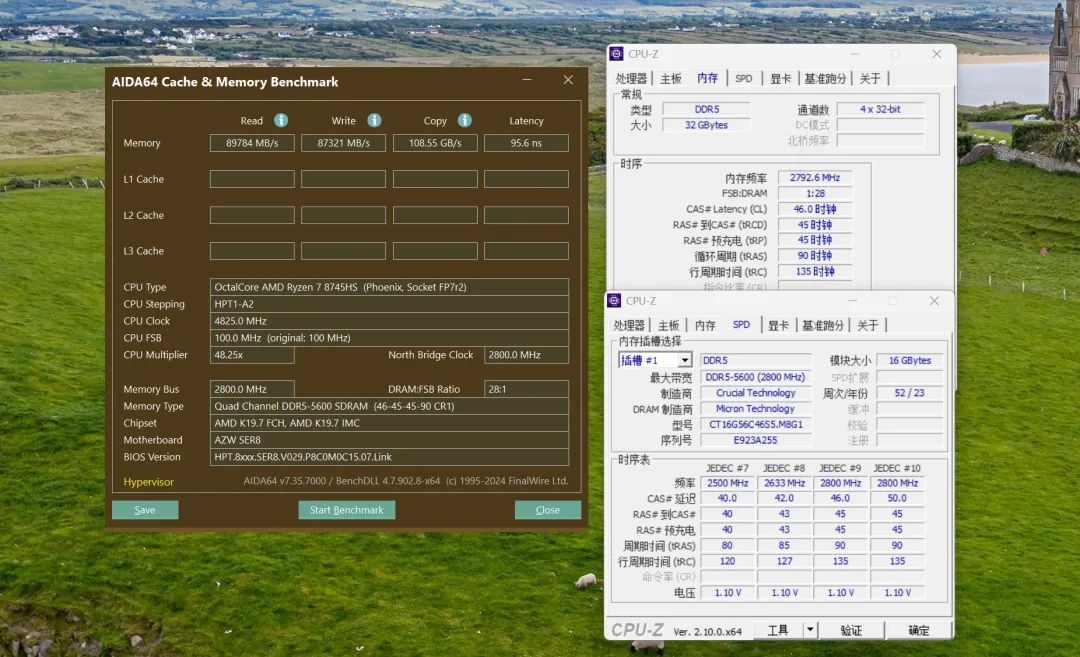Image resolution: width=1080 pixels, height=657 pixels.
Task: Open the 插槽 #1 memory slot dropdown
Action: [x=685, y=360]
